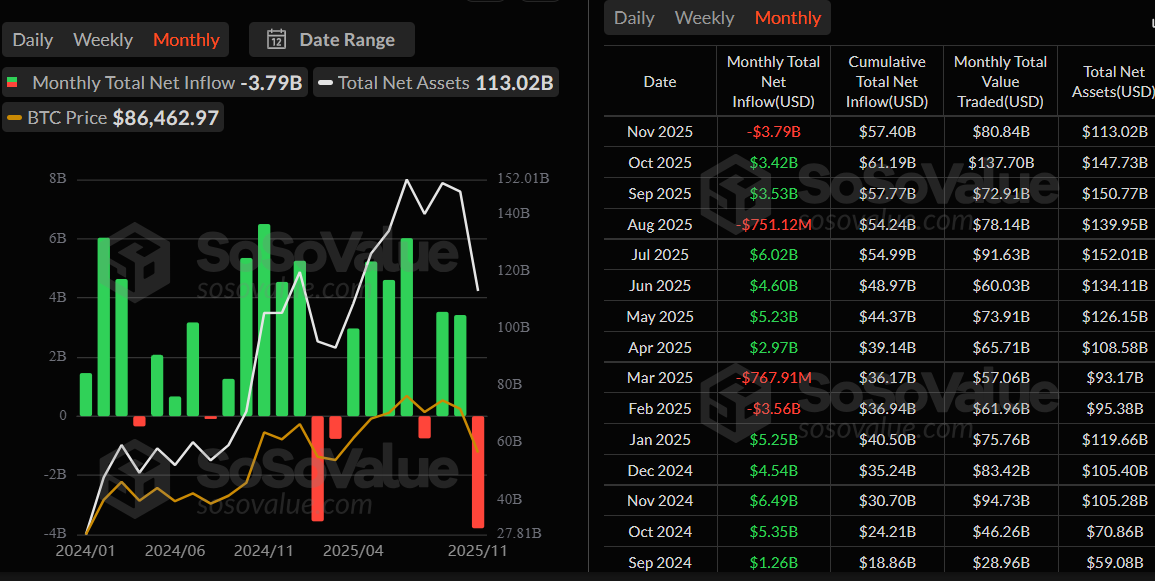Viewport: 1155px width, 581px height.
Task: Switch the chart to Weekly view
Action: pos(103,40)
